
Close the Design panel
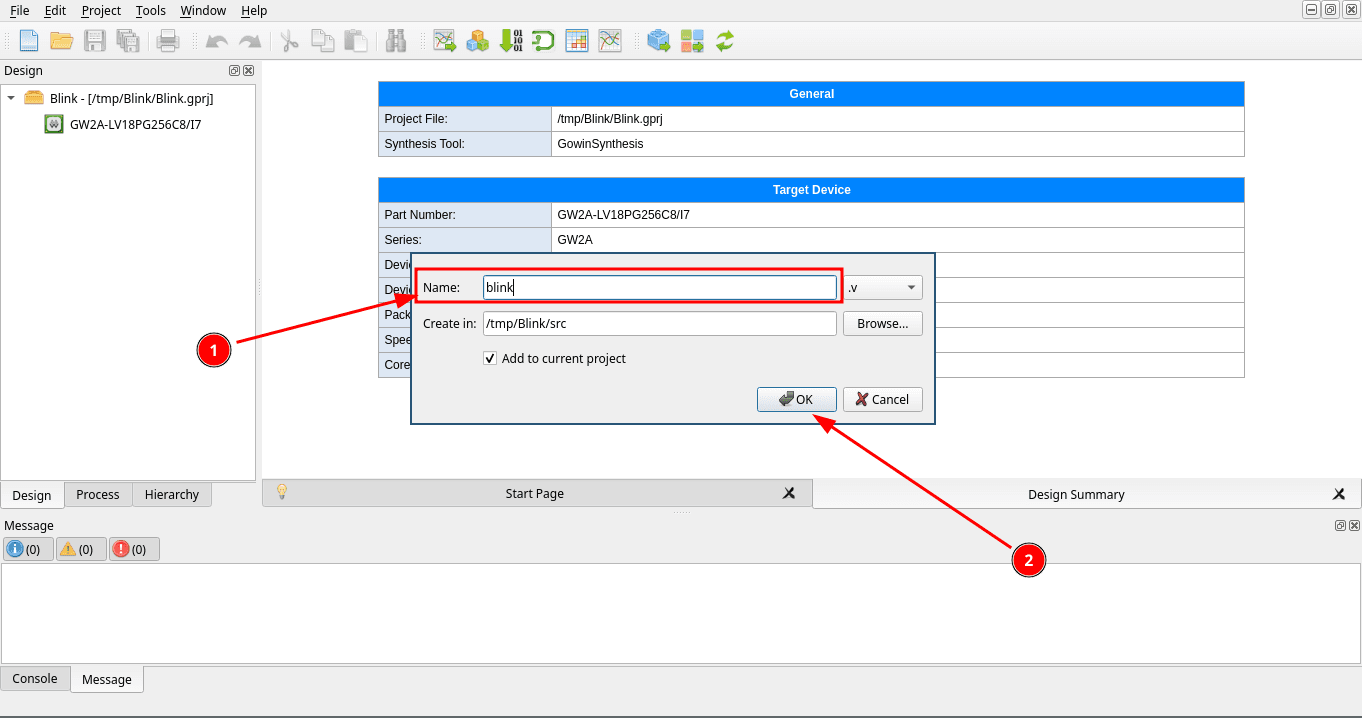pos(248,71)
